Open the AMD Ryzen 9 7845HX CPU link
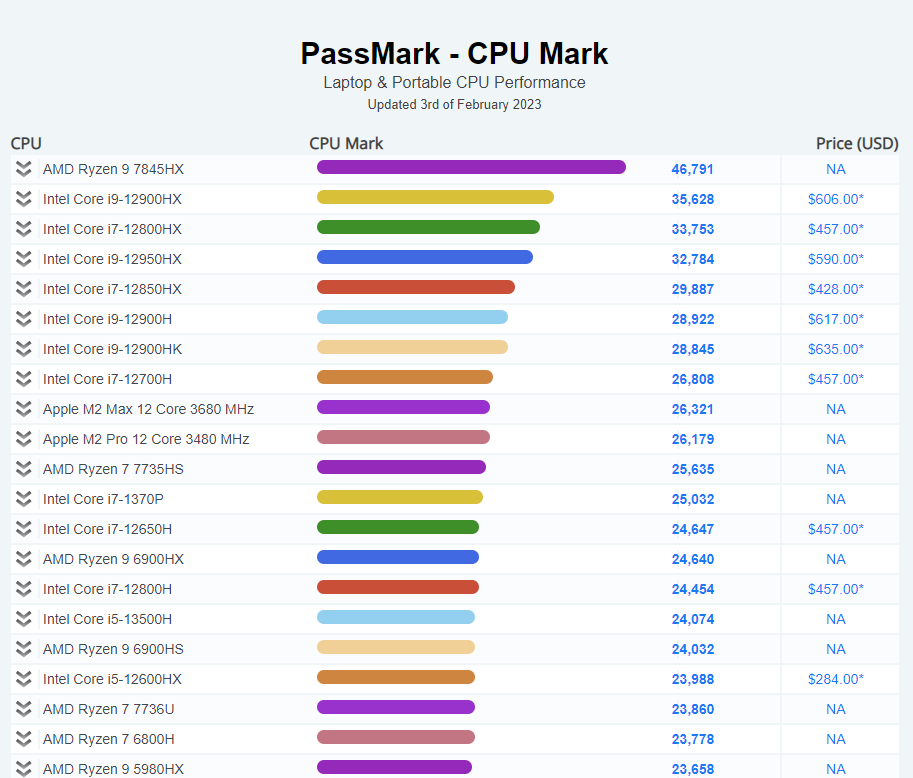913x778 pixels. tap(113, 169)
